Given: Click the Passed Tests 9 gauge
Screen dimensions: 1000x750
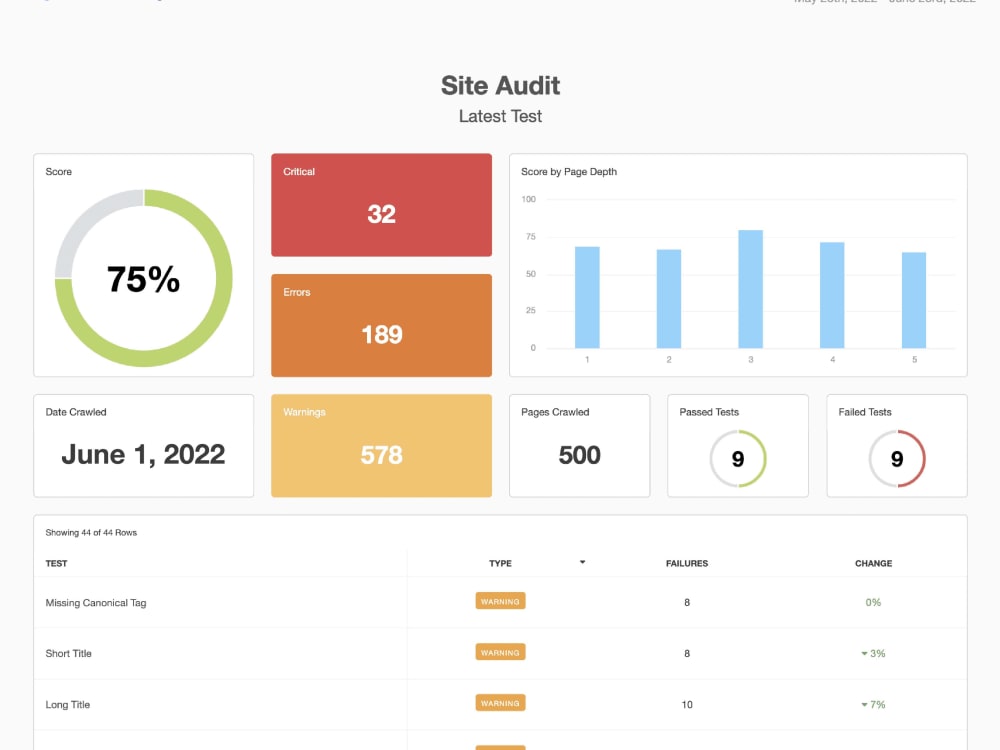Looking at the screenshot, I should click(x=738, y=459).
